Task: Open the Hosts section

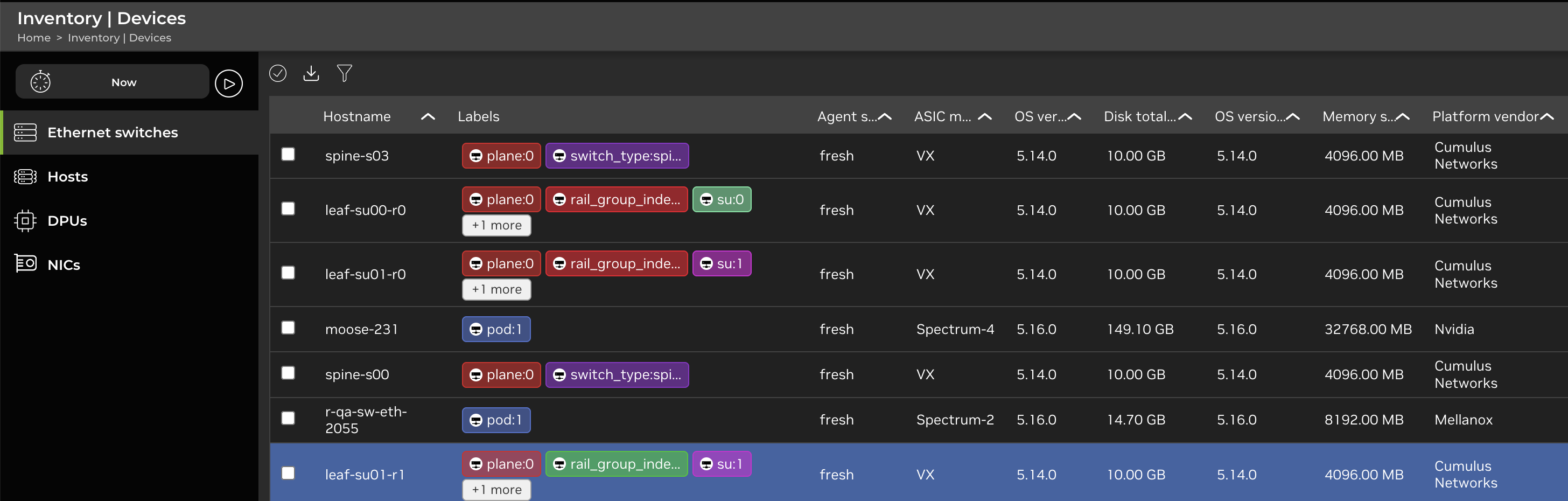Action: (67, 177)
